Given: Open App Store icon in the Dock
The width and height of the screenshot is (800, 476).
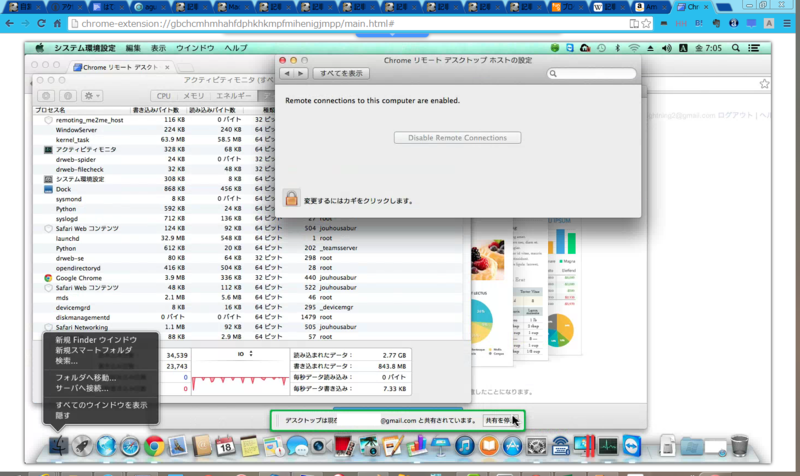Looking at the screenshot, I should pos(512,446).
